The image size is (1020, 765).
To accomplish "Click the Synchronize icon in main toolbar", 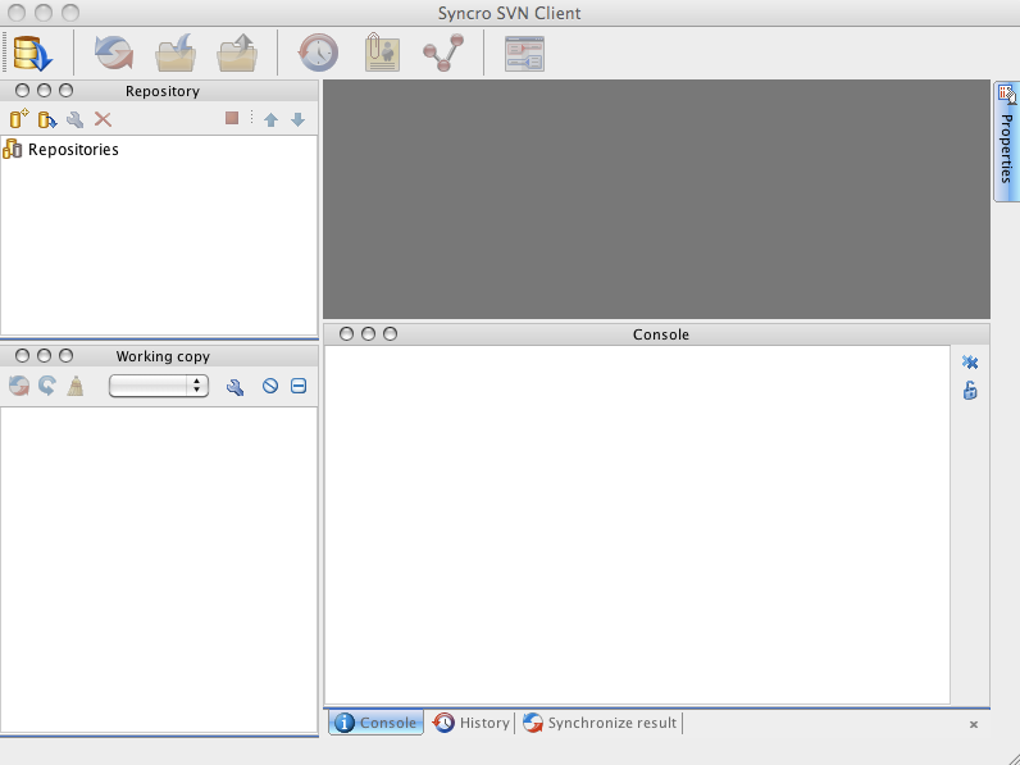I will (114, 53).
